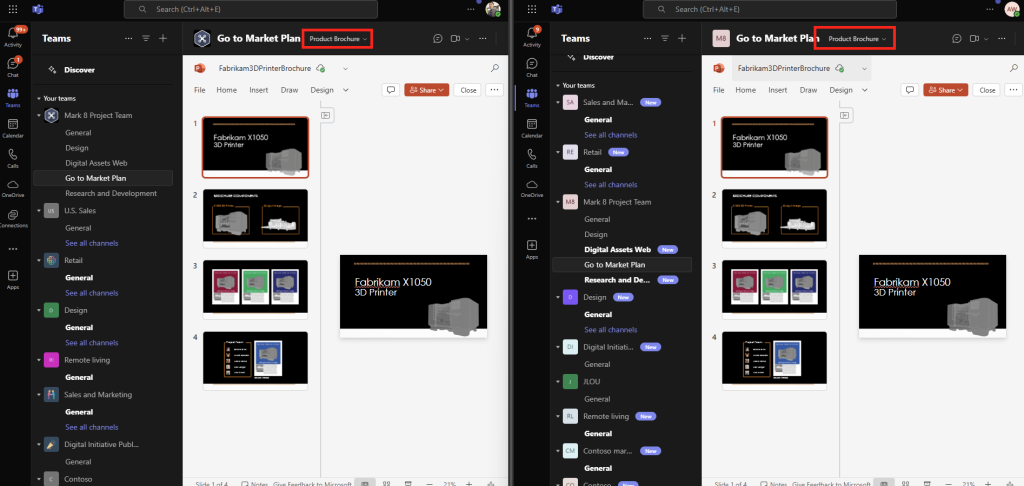
Task: Toggle slide panel icon in right window
Action: pos(845,115)
